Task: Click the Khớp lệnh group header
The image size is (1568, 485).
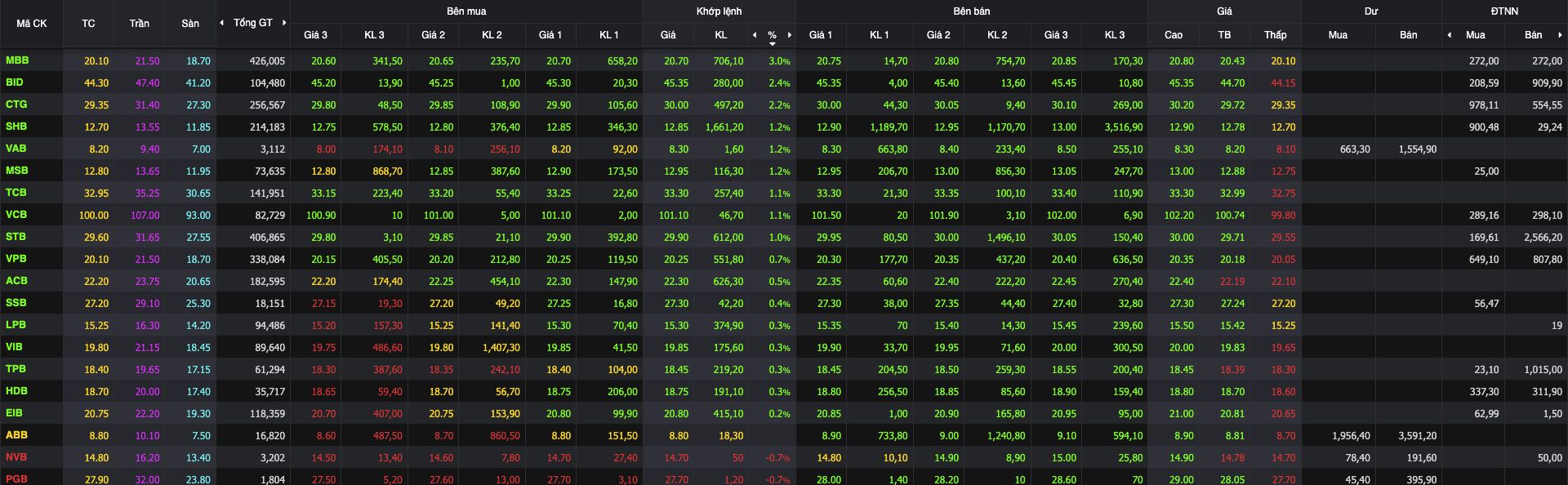Action: click(719, 11)
